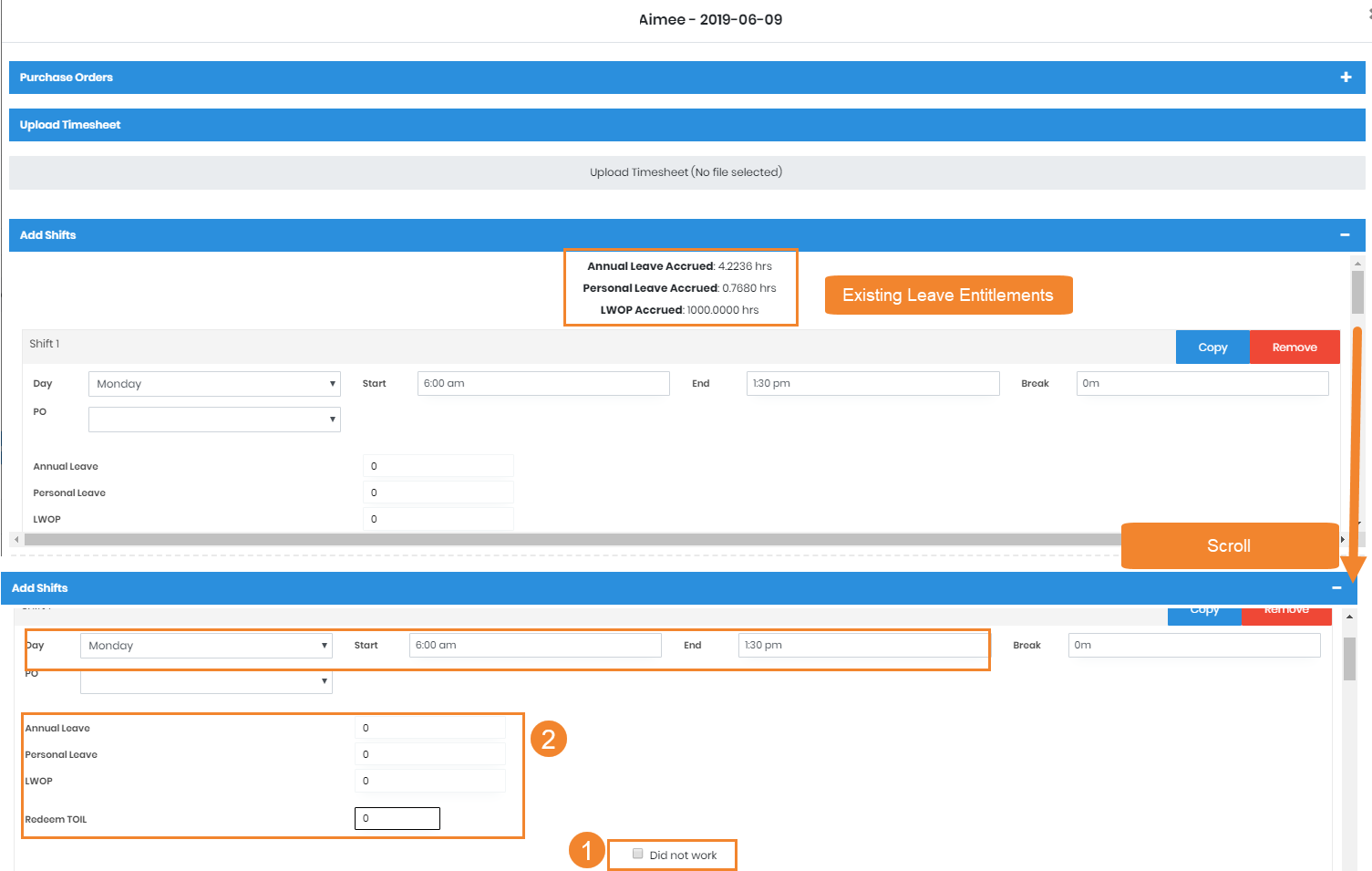Open the upper Monday day dropdown

pos(214,384)
